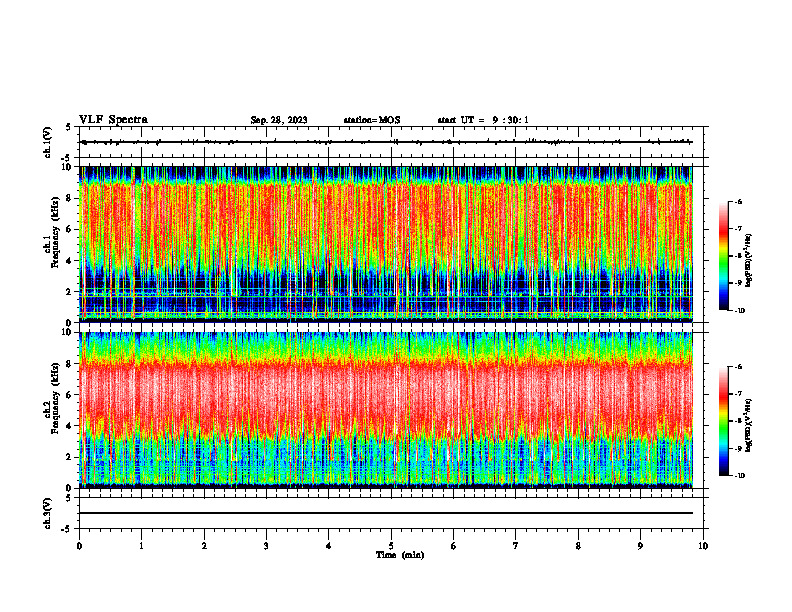Click the ch.3(V) flat trace strip
This screenshot has width=792, height=612.
point(391,513)
